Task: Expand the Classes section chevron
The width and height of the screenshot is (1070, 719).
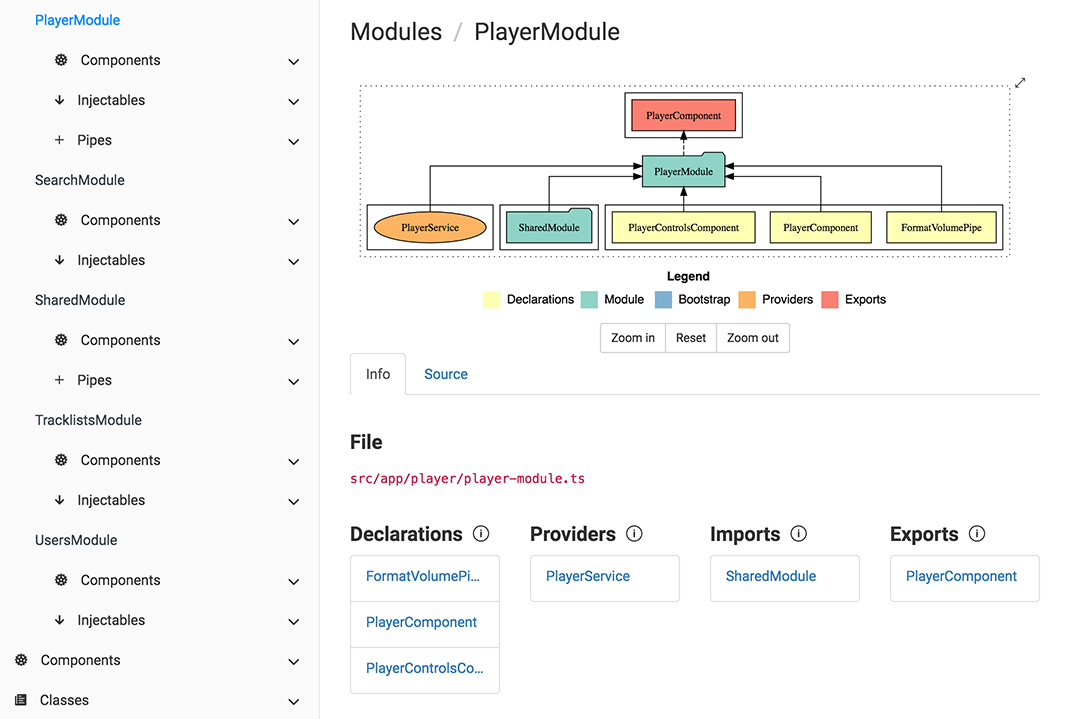Action: 293,701
